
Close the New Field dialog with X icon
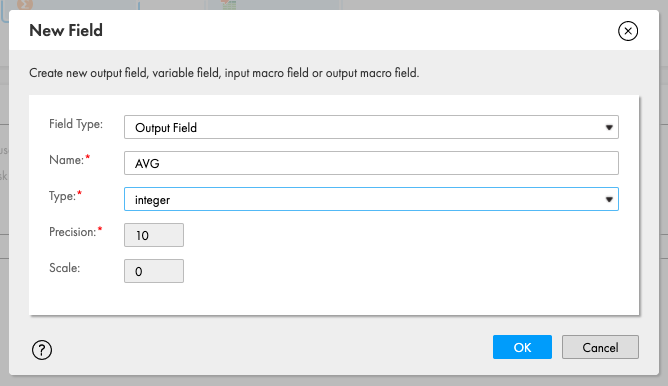[628, 31]
